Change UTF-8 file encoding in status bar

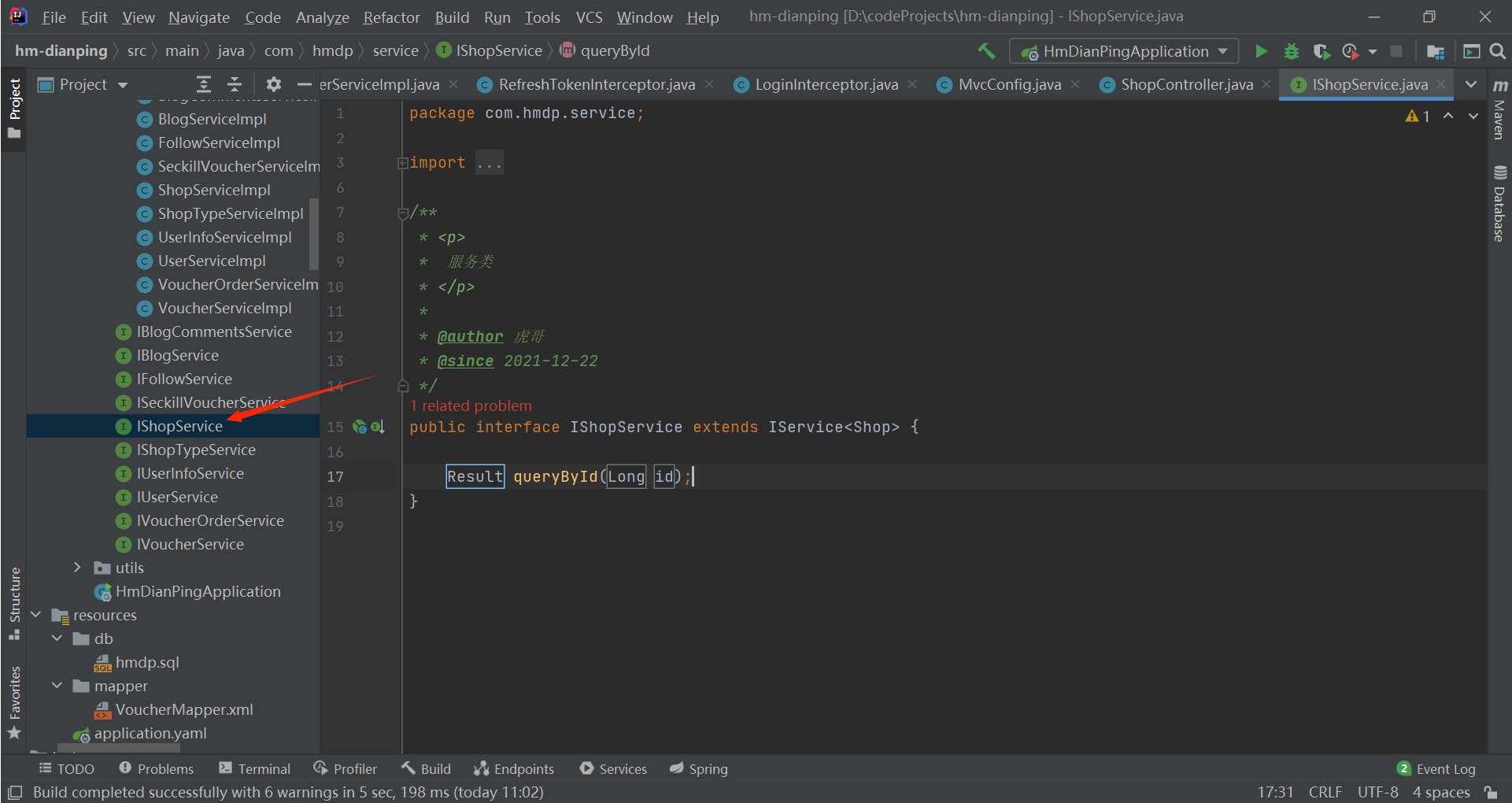click(1377, 792)
